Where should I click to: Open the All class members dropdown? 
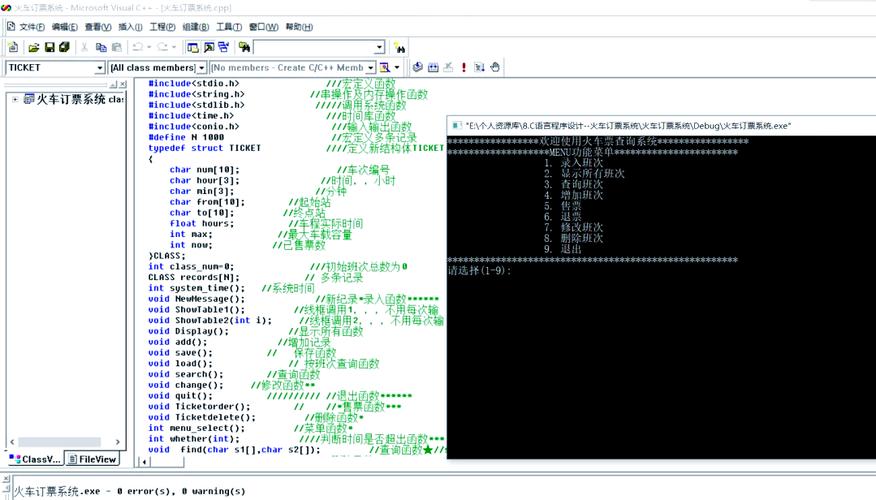click(x=202, y=68)
